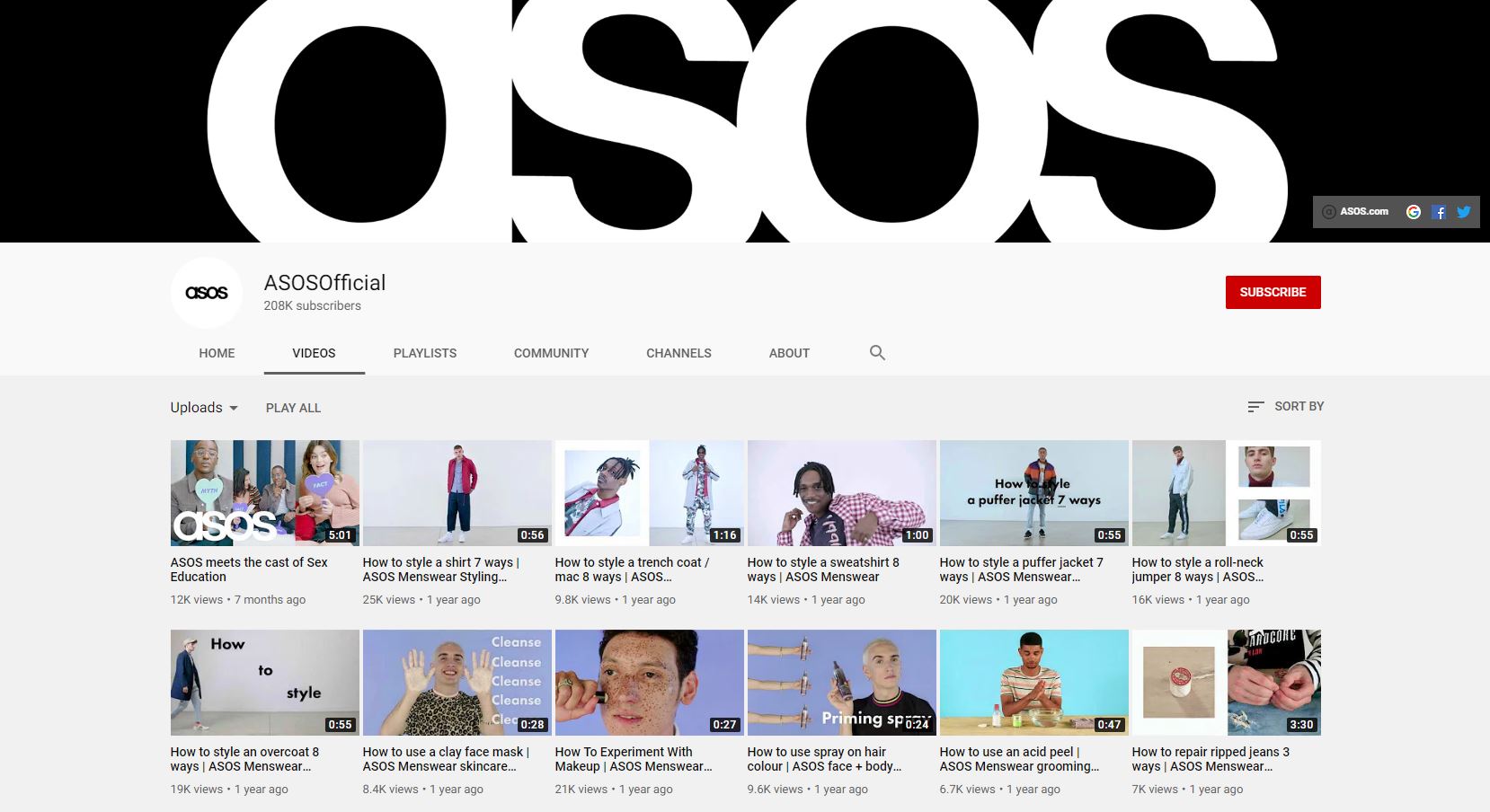Open the puffer jacket video thumbnail
This screenshot has height=812, width=1490.
tap(1034, 493)
